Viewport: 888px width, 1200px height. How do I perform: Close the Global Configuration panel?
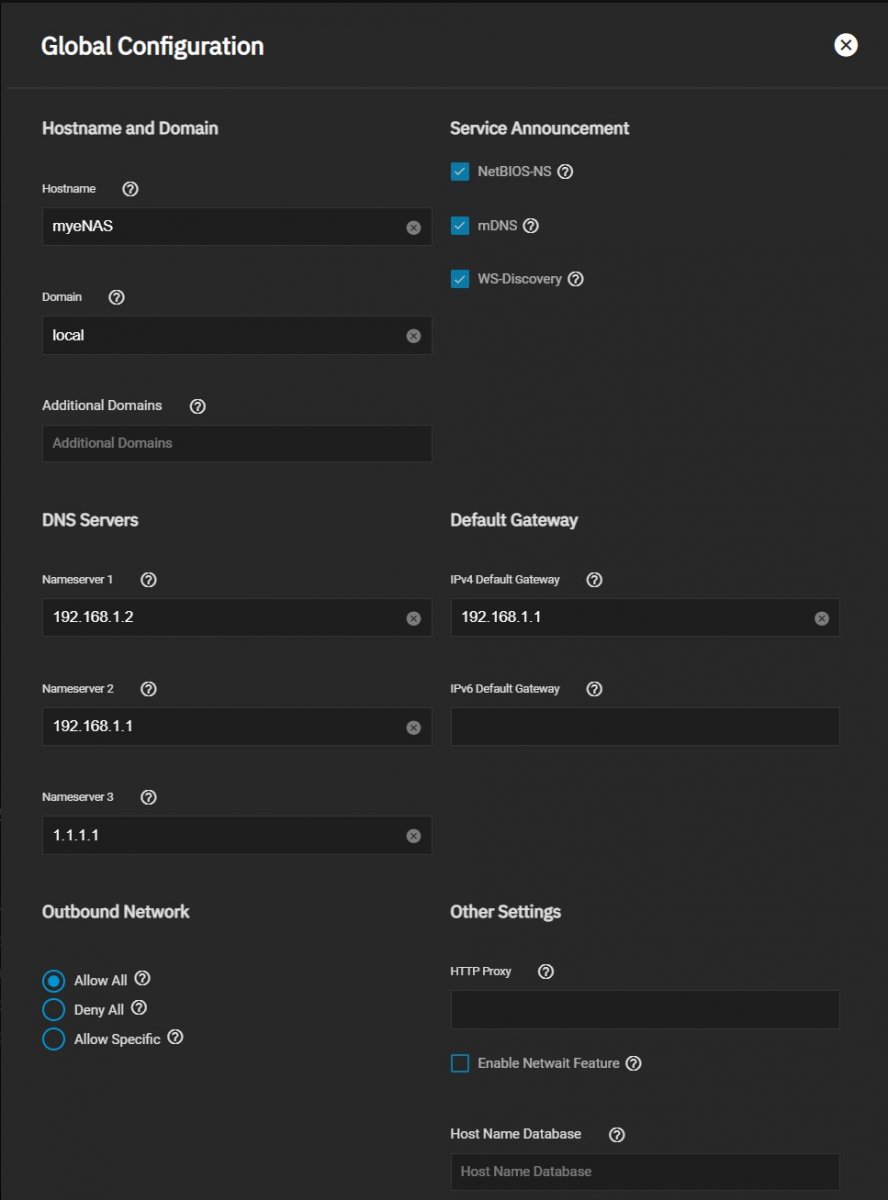(x=846, y=45)
